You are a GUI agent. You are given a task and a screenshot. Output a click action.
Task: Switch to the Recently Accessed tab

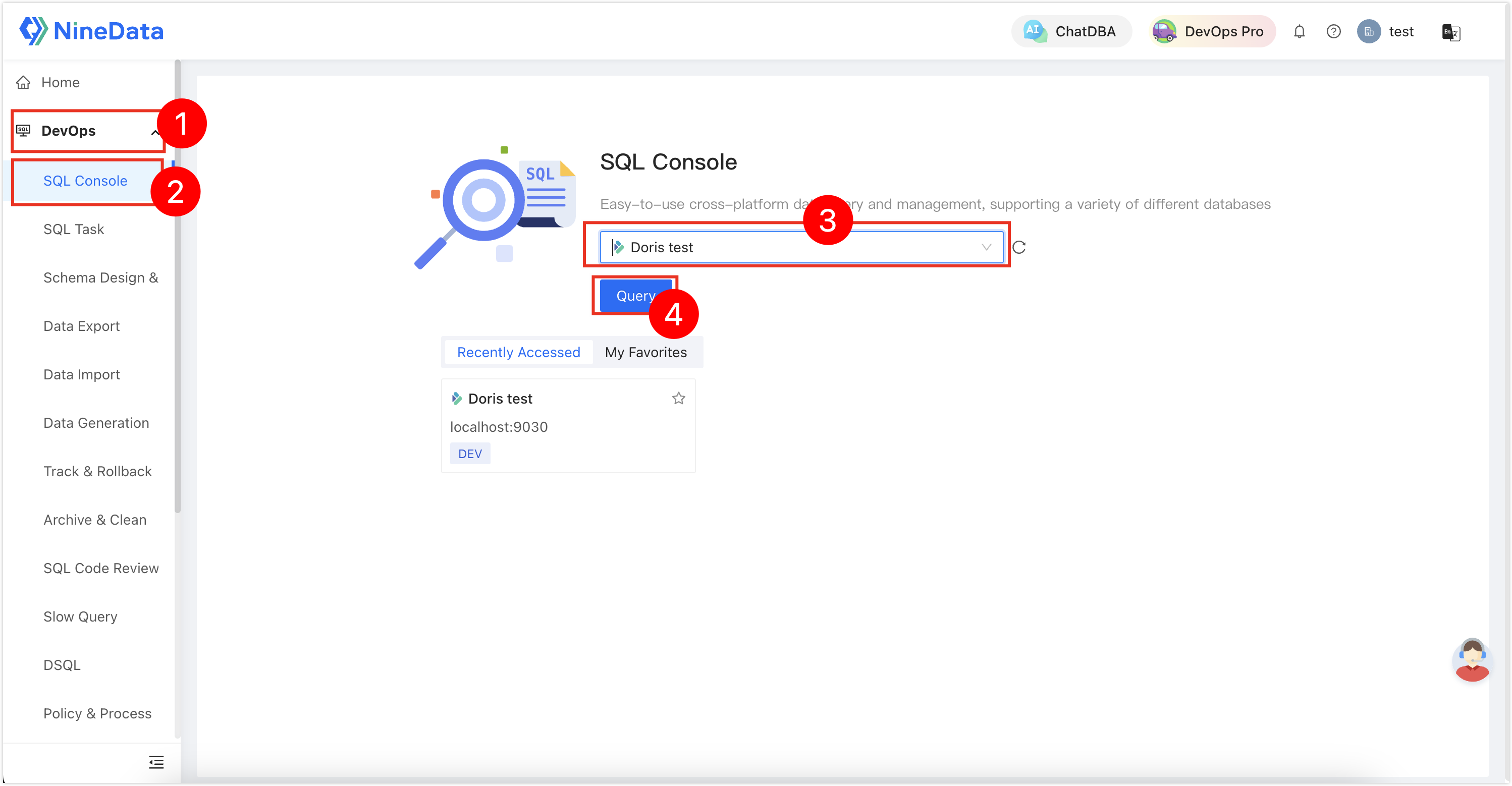(x=518, y=352)
